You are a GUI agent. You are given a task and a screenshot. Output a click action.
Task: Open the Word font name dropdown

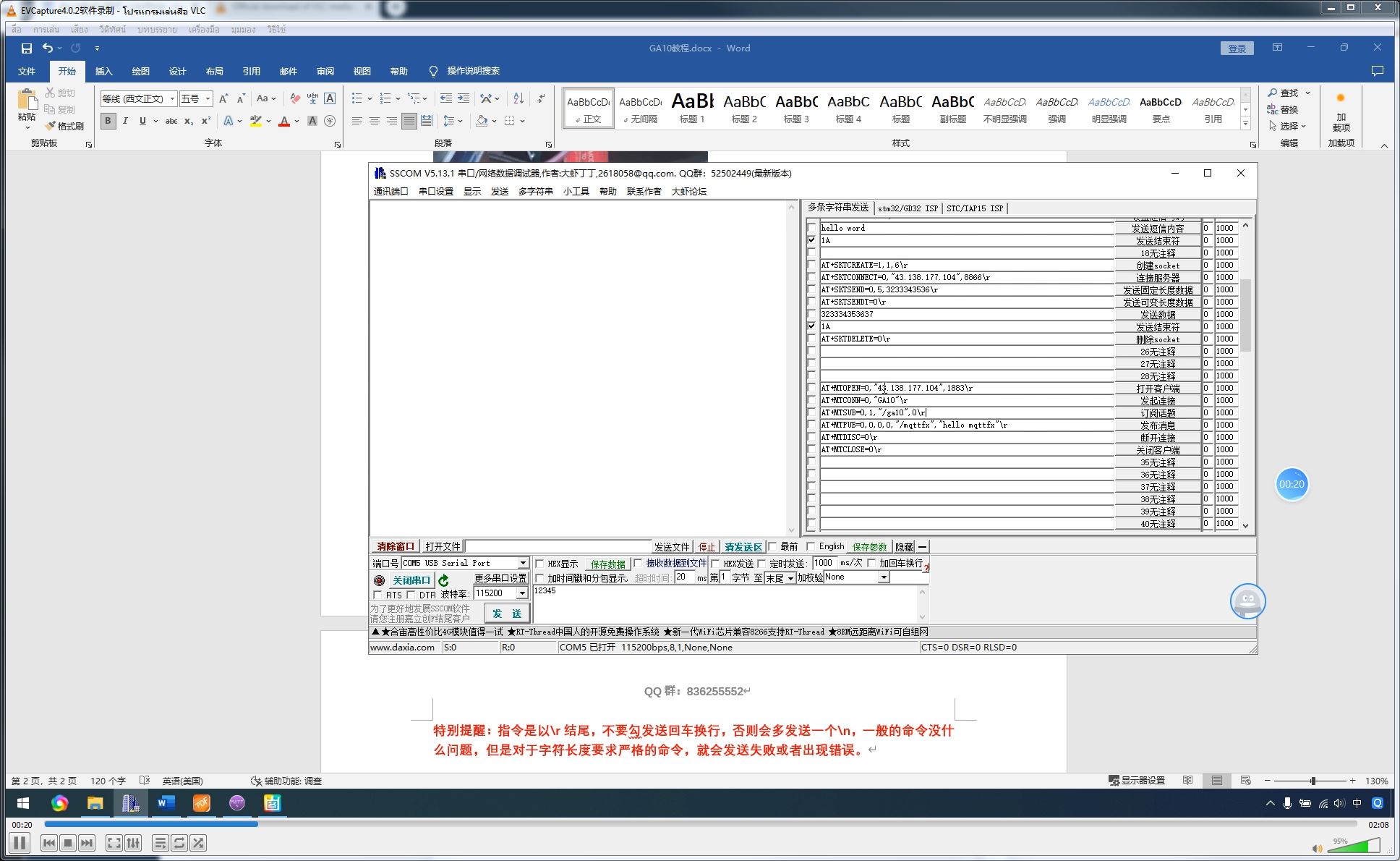pos(172,98)
